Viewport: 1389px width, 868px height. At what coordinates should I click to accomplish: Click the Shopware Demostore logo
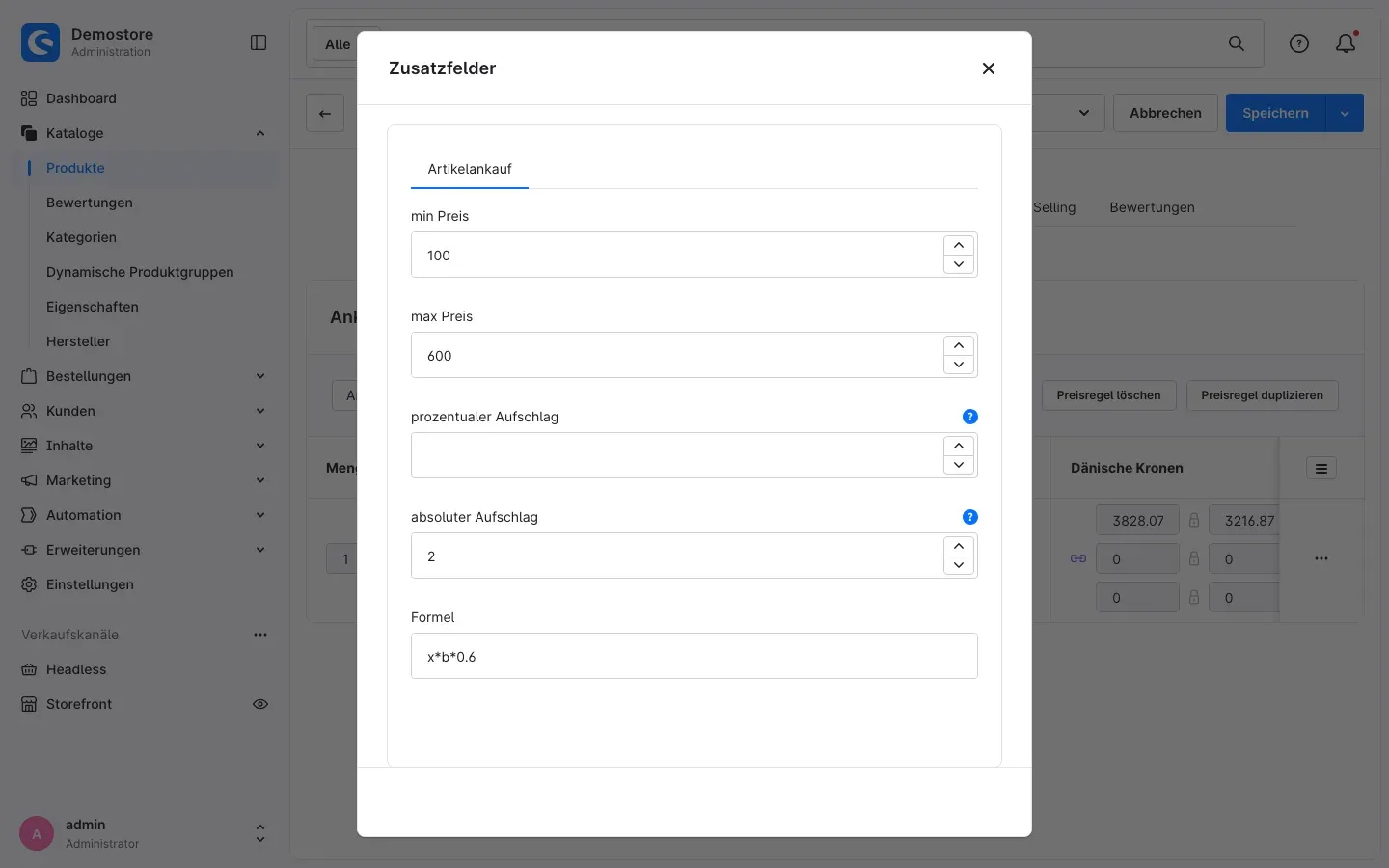point(41,42)
